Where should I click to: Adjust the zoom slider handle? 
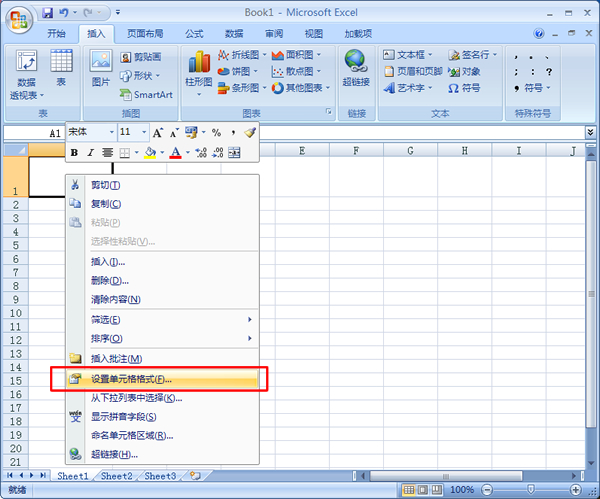531,489
